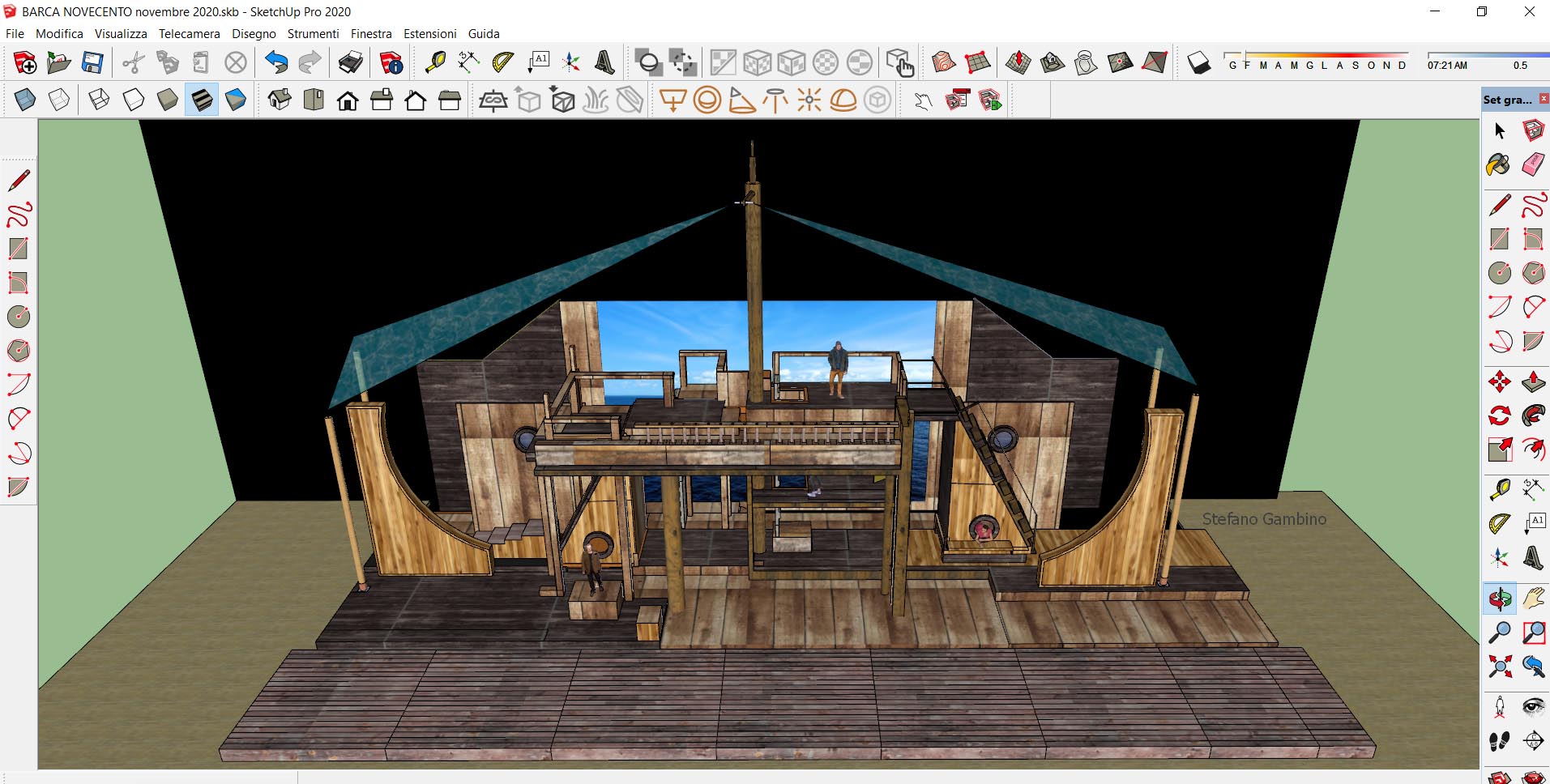Activate the Orbit tool in right panel

1499,599
